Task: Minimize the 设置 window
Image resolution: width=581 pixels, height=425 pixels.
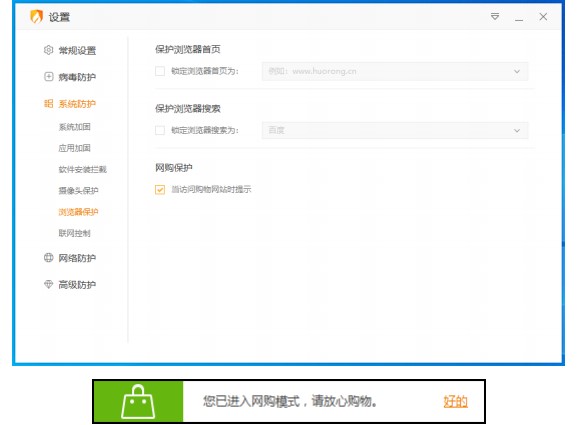Action: (x=519, y=19)
